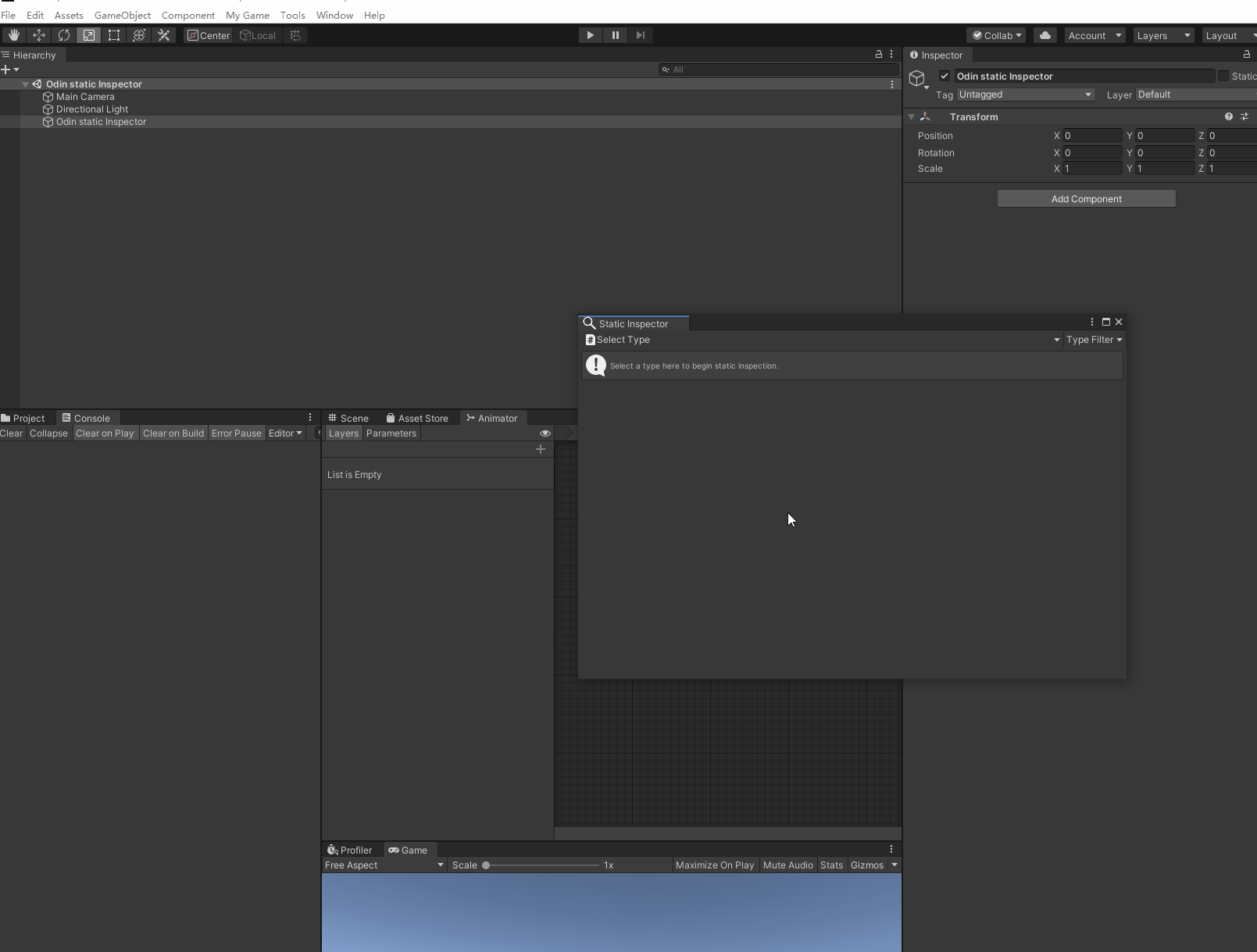Click the Add Component button
Image resolution: width=1257 pixels, height=952 pixels.
[x=1086, y=198]
